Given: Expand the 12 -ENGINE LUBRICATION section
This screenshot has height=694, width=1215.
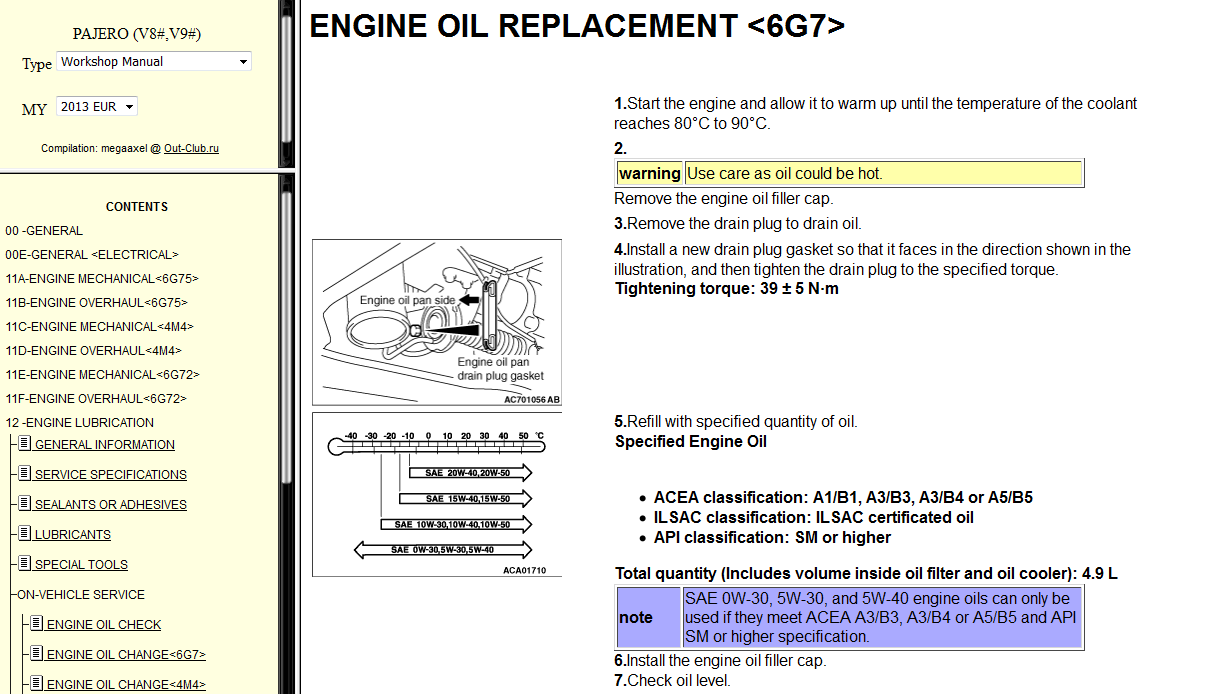Looking at the screenshot, I should [x=79, y=422].
